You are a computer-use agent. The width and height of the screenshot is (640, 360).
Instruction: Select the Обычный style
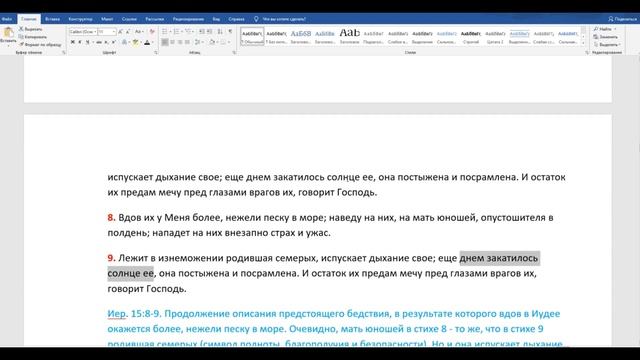pyautogui.click(x=252, y=36)
